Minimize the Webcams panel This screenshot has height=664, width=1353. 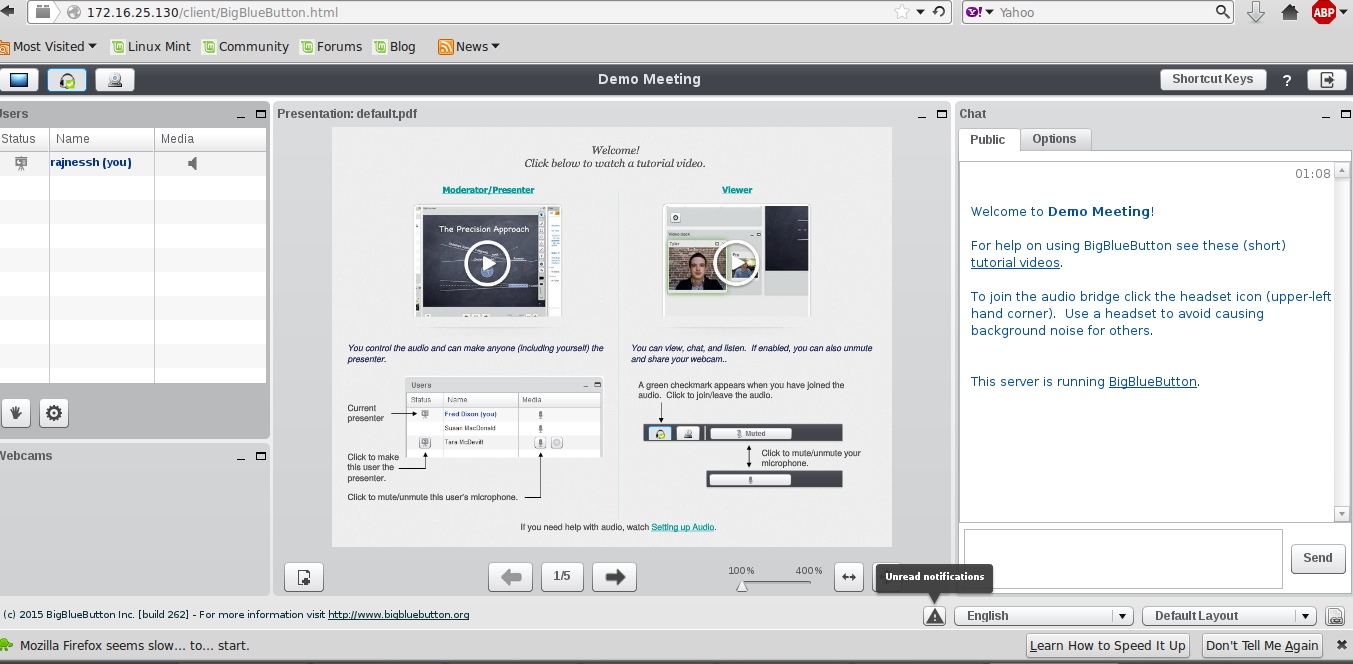[x=242, y=457]
